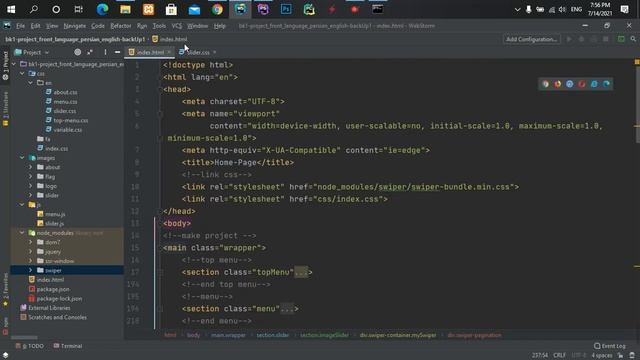Expand folded topMenu section ellipsis
This screenshot has width=640, height=360.
(x=301, y=272)
